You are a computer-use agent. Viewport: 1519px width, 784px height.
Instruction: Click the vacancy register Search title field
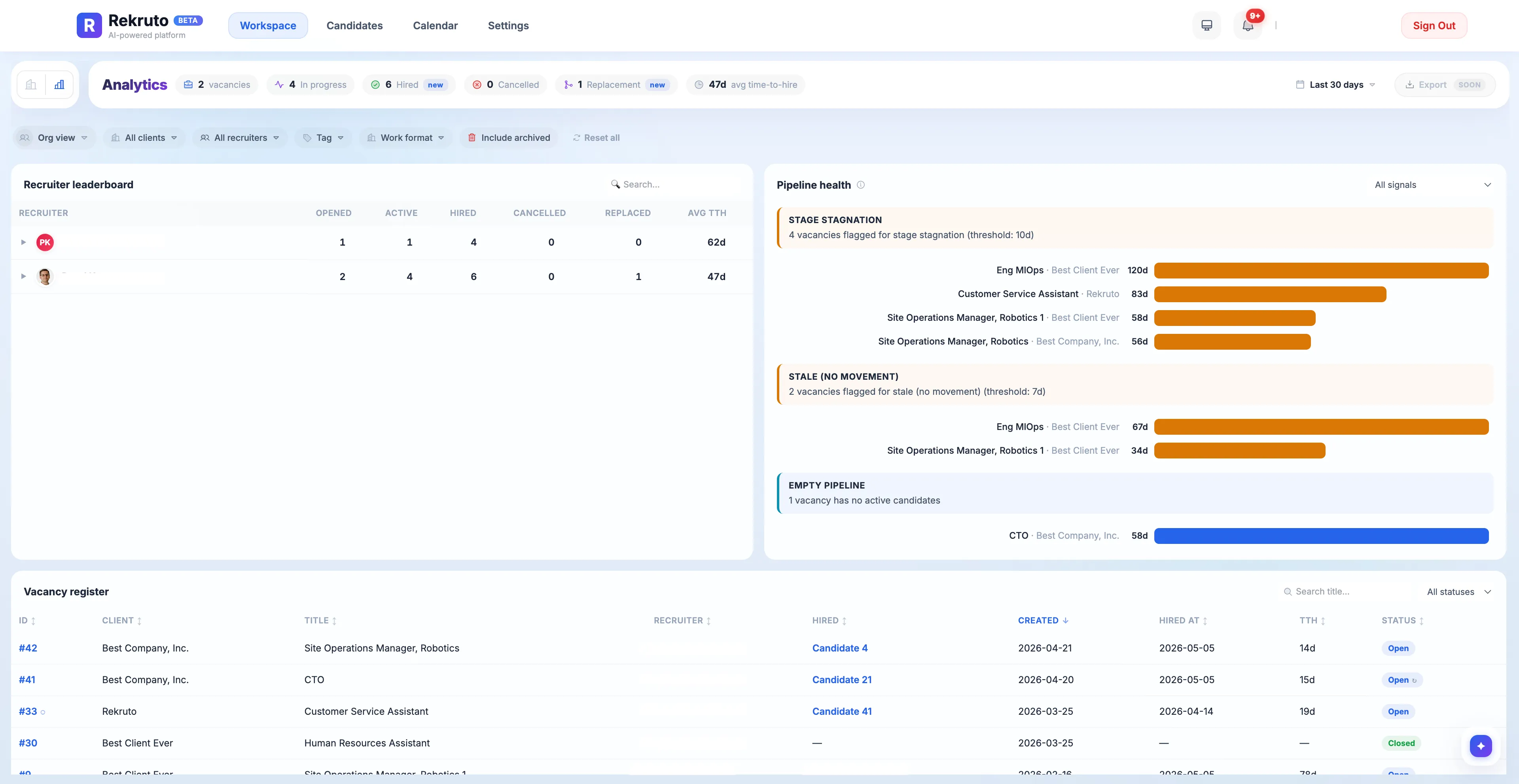click(x=1347, y=592)
